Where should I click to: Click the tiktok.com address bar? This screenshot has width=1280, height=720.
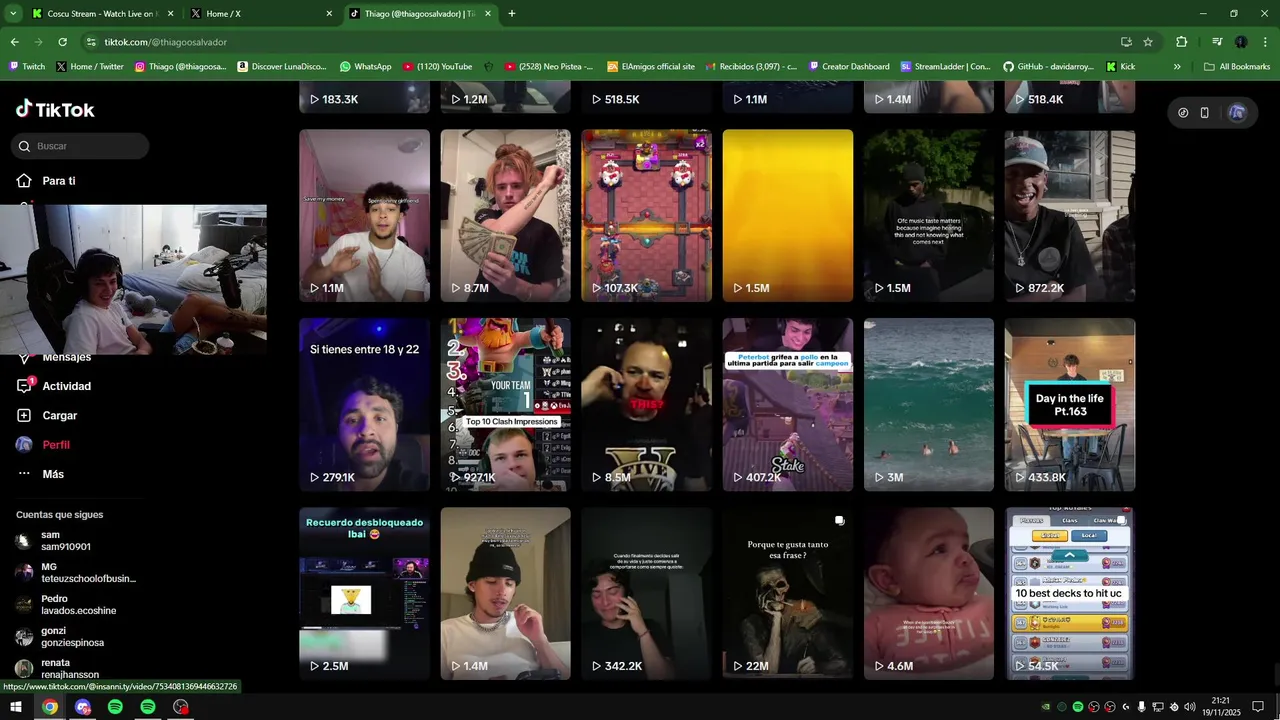click(x=600, y=42)
